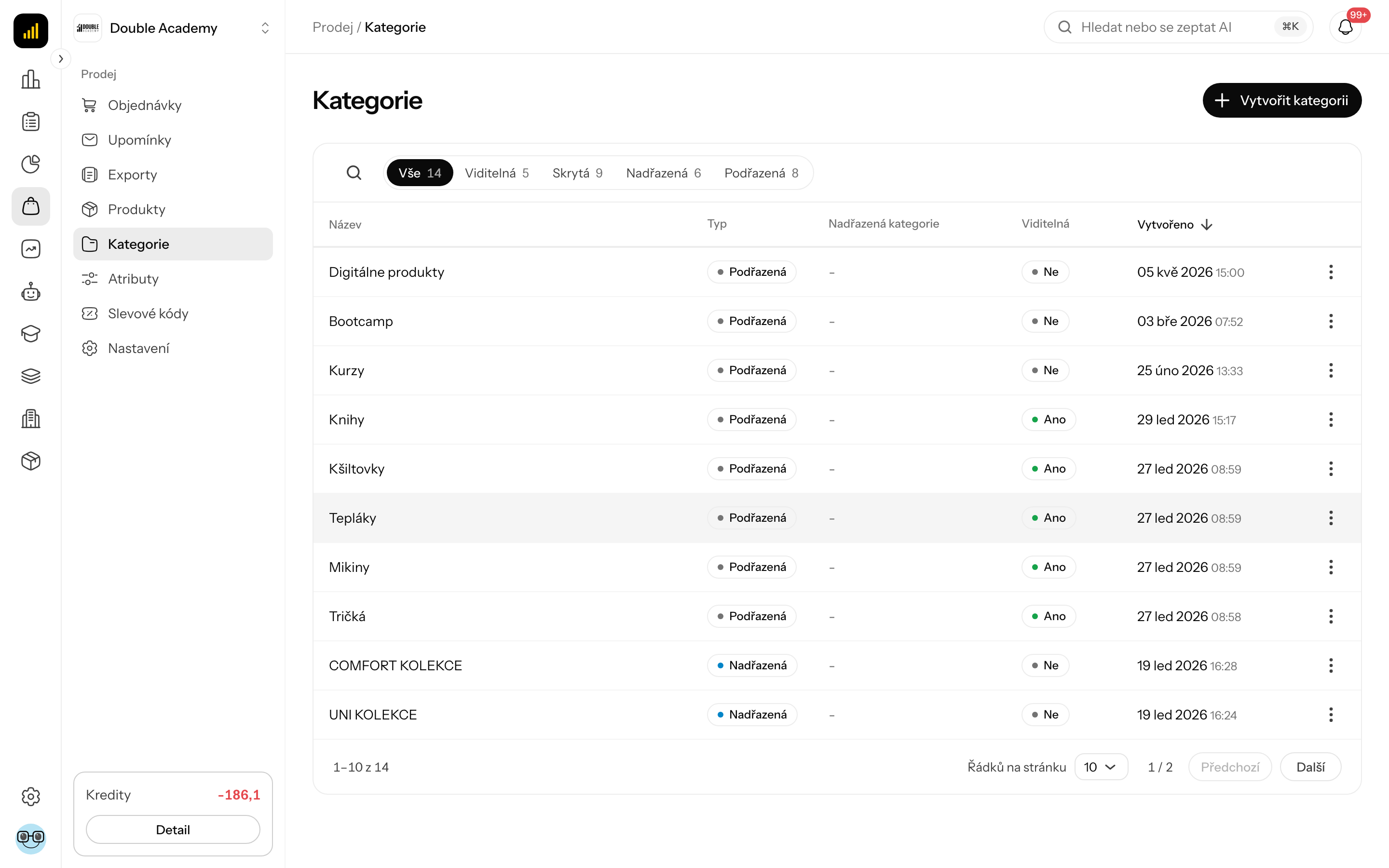Open Atributy in the sidebar
This screenshot has height=868, width=1389.
pyautogui.click(x=173, y=279)
